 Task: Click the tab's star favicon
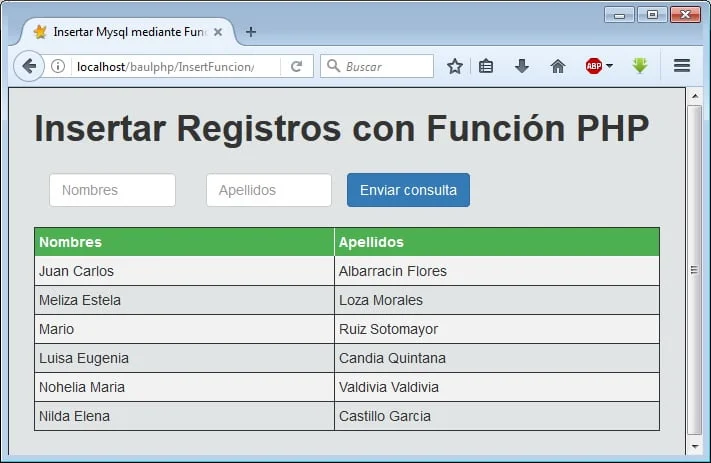pos(40,32)
